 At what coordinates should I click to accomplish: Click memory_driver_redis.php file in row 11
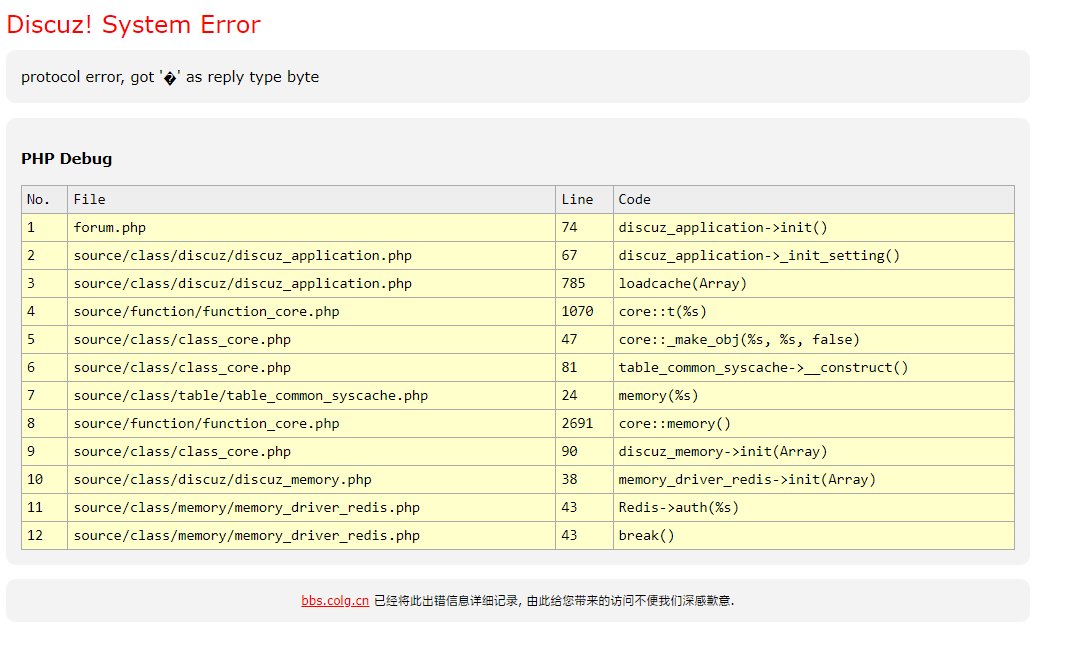[x=311, y=508]
